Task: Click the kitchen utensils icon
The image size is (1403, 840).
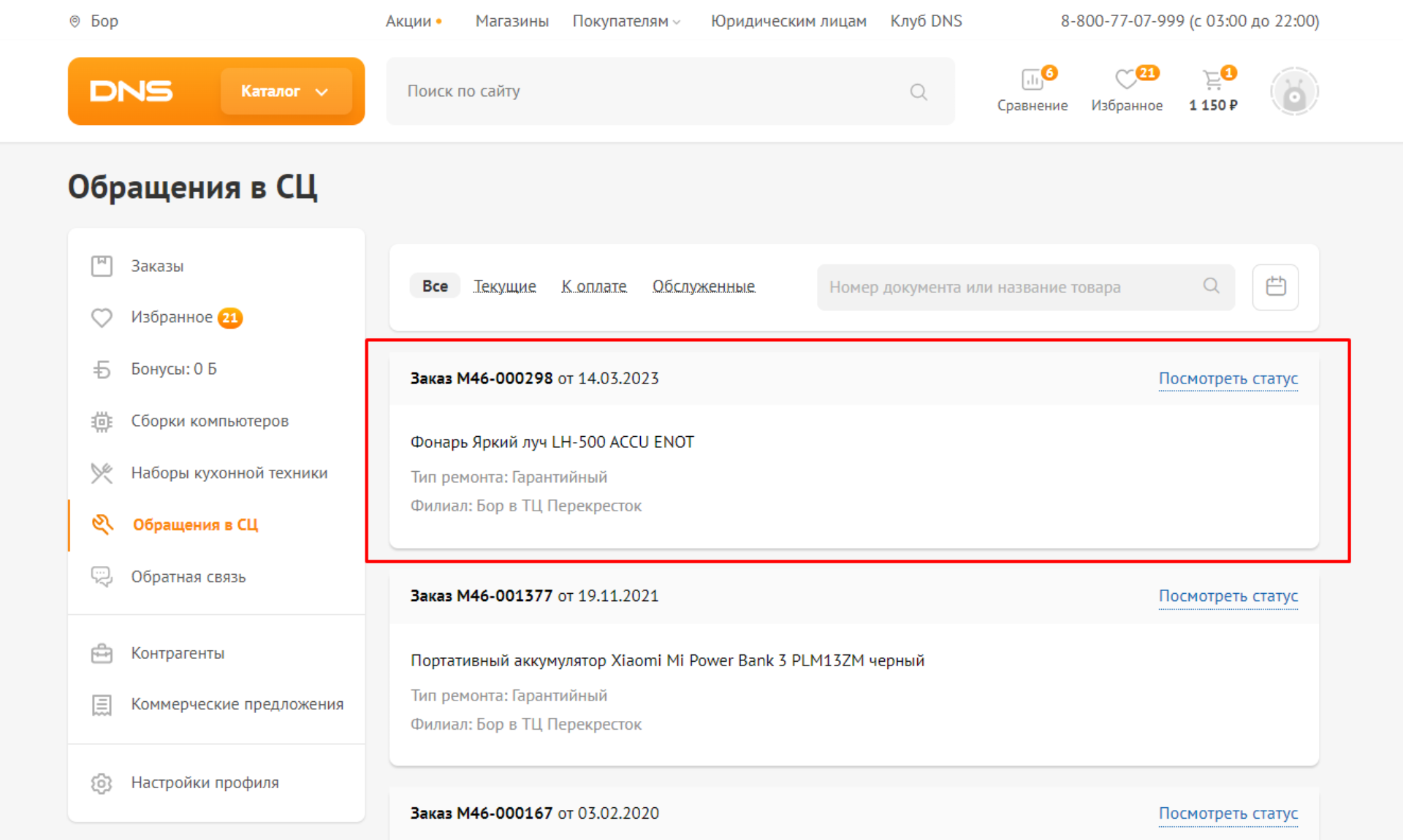Action: [x=102, y=473]
